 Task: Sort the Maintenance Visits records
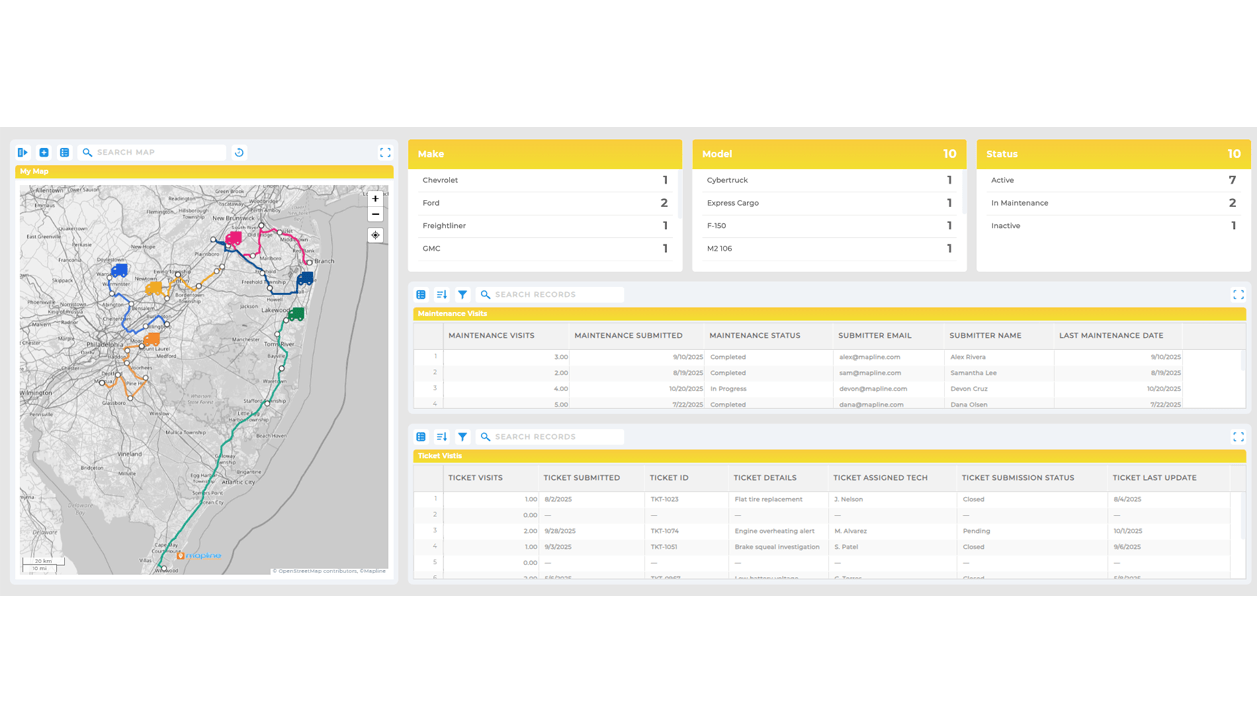pos(441,295)
